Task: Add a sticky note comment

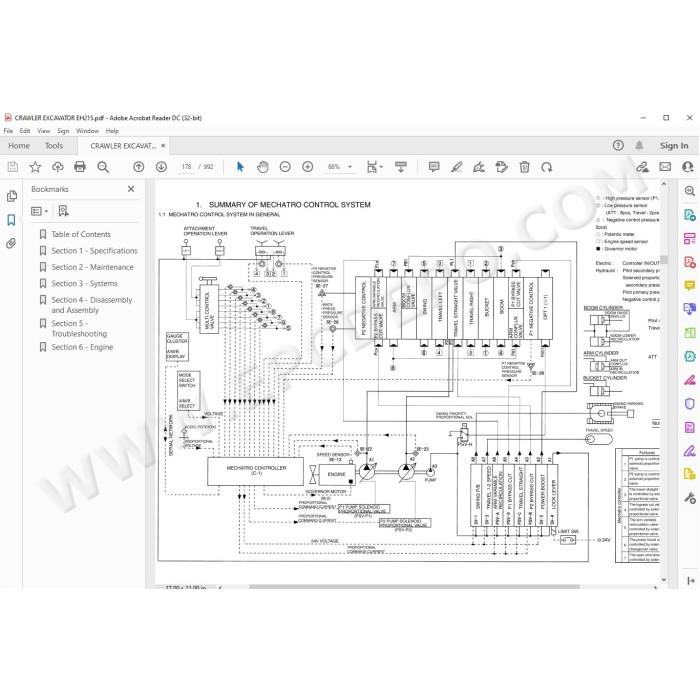Action: [x=434, y=167]
